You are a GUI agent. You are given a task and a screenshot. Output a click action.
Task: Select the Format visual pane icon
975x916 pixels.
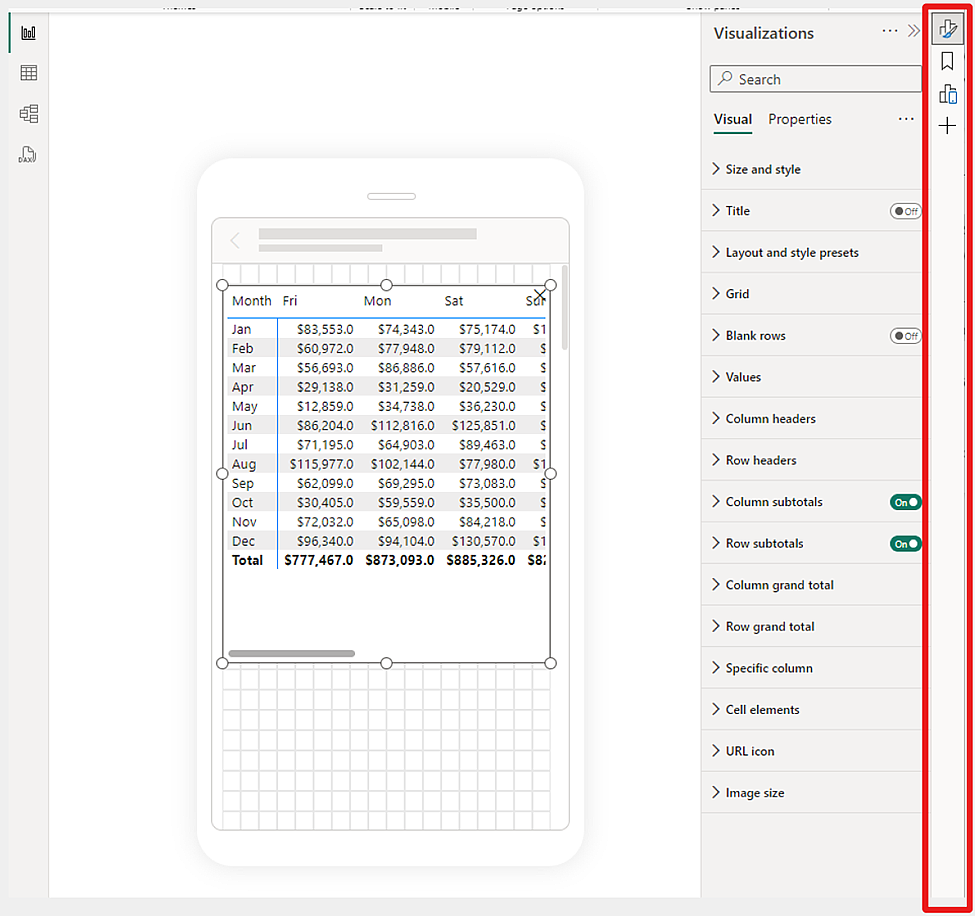(x=948, y=29)
